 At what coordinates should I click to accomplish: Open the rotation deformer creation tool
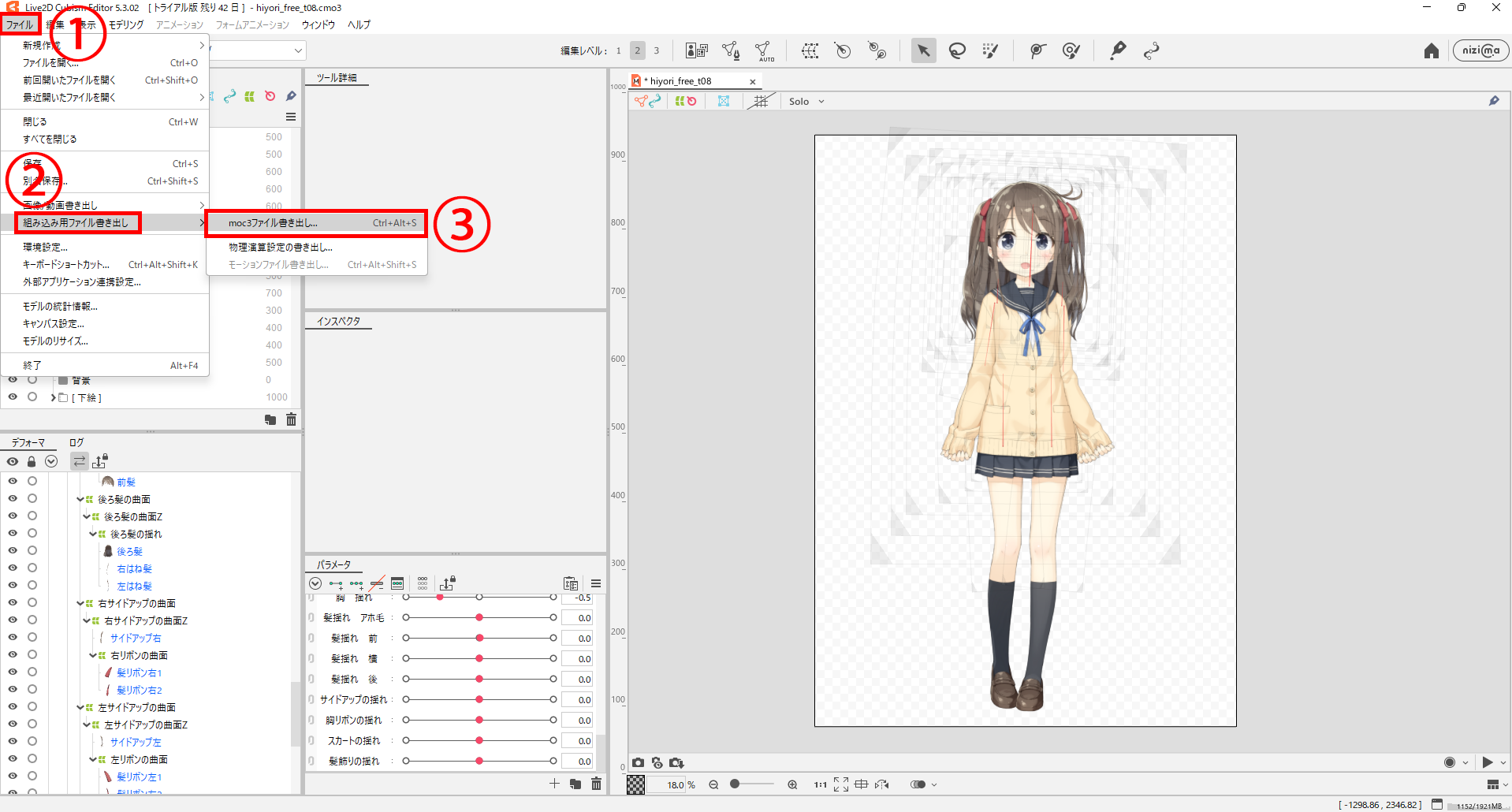[x=877, y=51]
